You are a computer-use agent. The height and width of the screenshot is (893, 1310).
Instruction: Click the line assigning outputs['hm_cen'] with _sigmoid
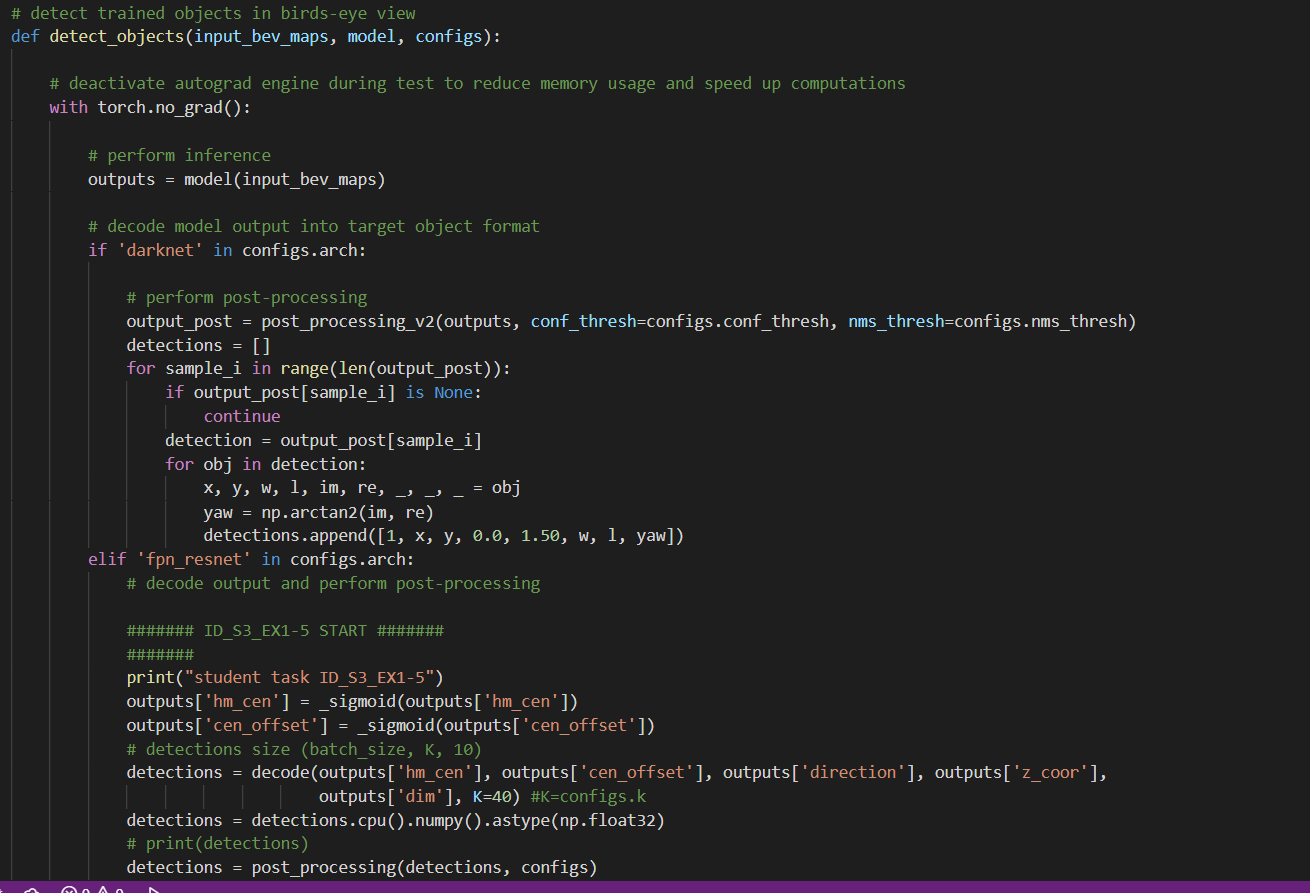(x=352, y=702)
